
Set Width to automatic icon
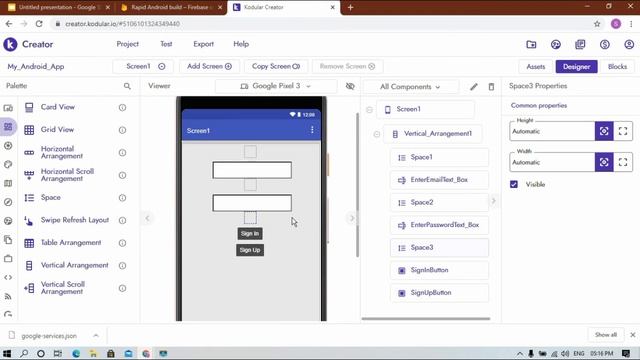point(604,162)
